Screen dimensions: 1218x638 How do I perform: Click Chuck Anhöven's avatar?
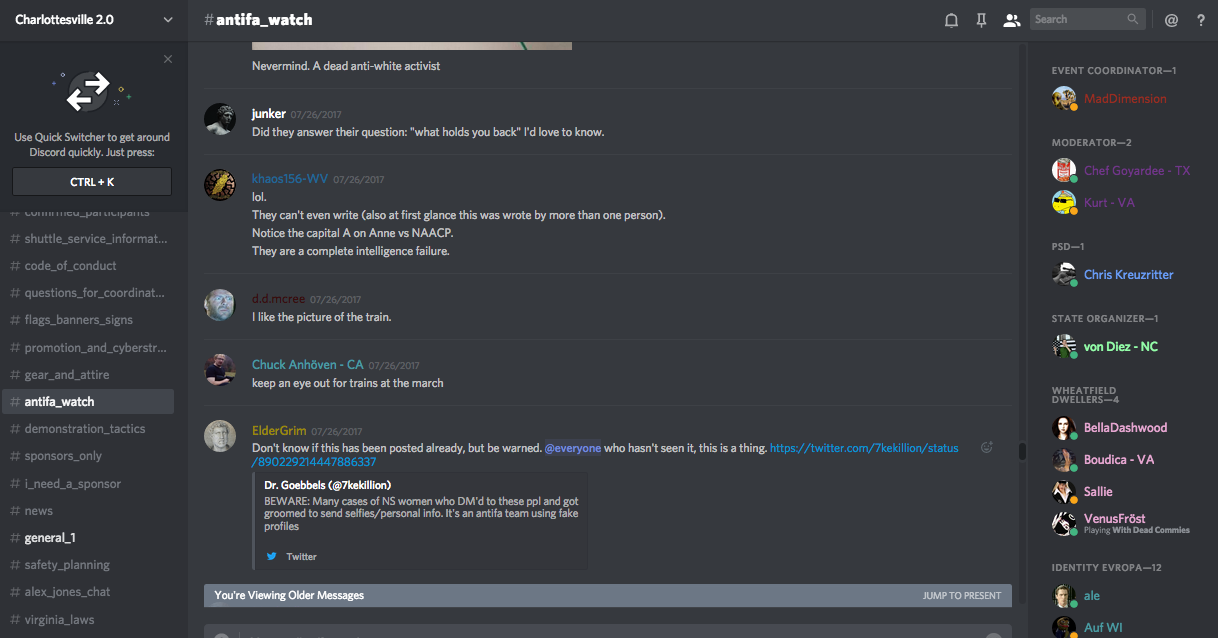pyautogui.click(x=220, y=370)
